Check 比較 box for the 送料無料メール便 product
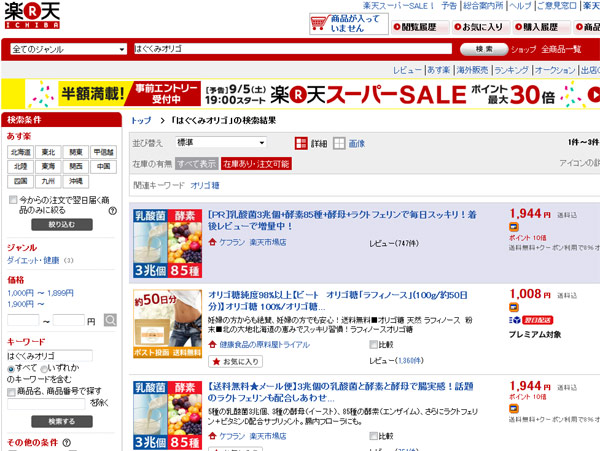Image resolution: width=600 pixels, height=451 pixels. [x=373, y=436]
